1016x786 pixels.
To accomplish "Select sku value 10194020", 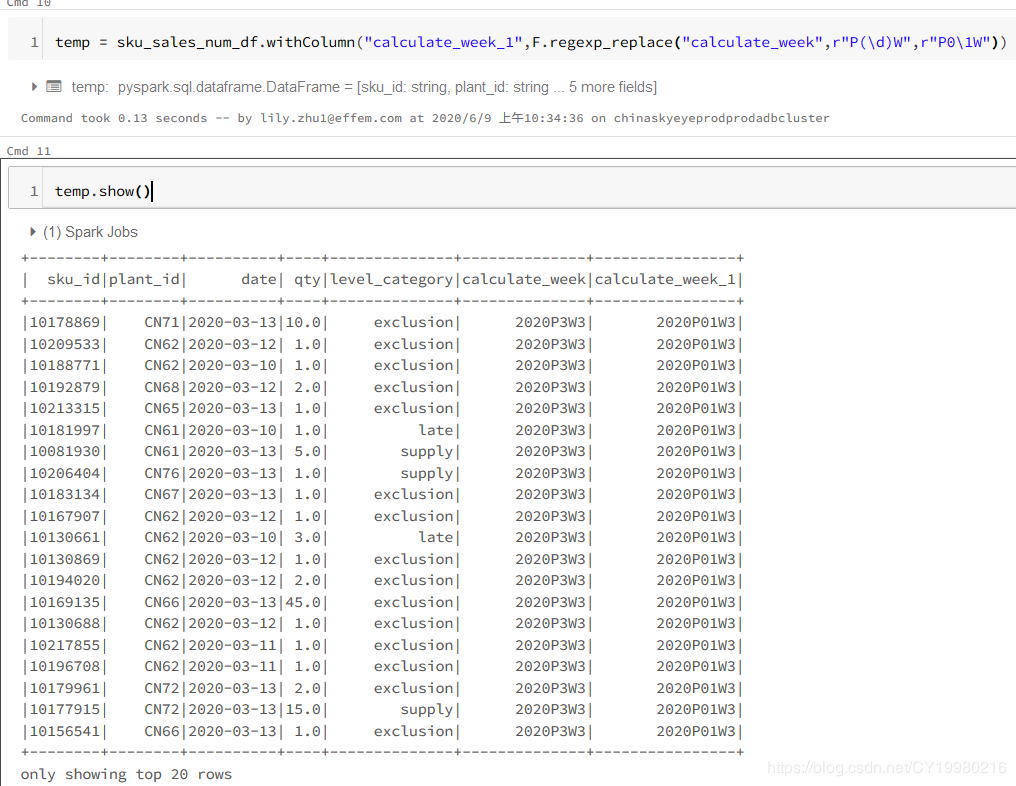I will click(x=65, y=581).
